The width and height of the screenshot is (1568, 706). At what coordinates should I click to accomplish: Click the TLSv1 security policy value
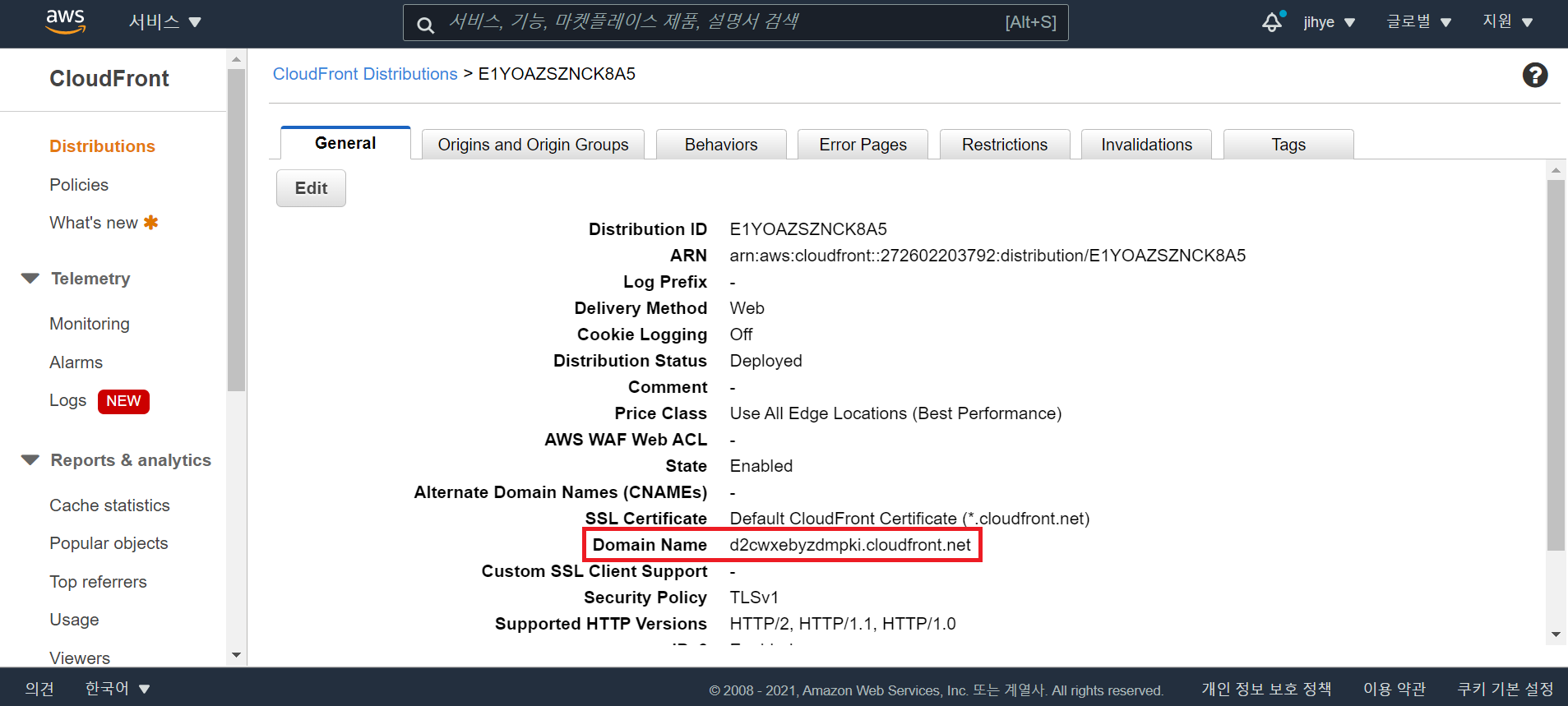pos(754,598)
